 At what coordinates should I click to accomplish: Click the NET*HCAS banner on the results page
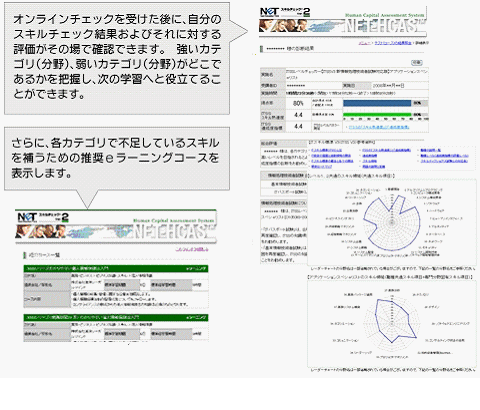click(384, 26)
